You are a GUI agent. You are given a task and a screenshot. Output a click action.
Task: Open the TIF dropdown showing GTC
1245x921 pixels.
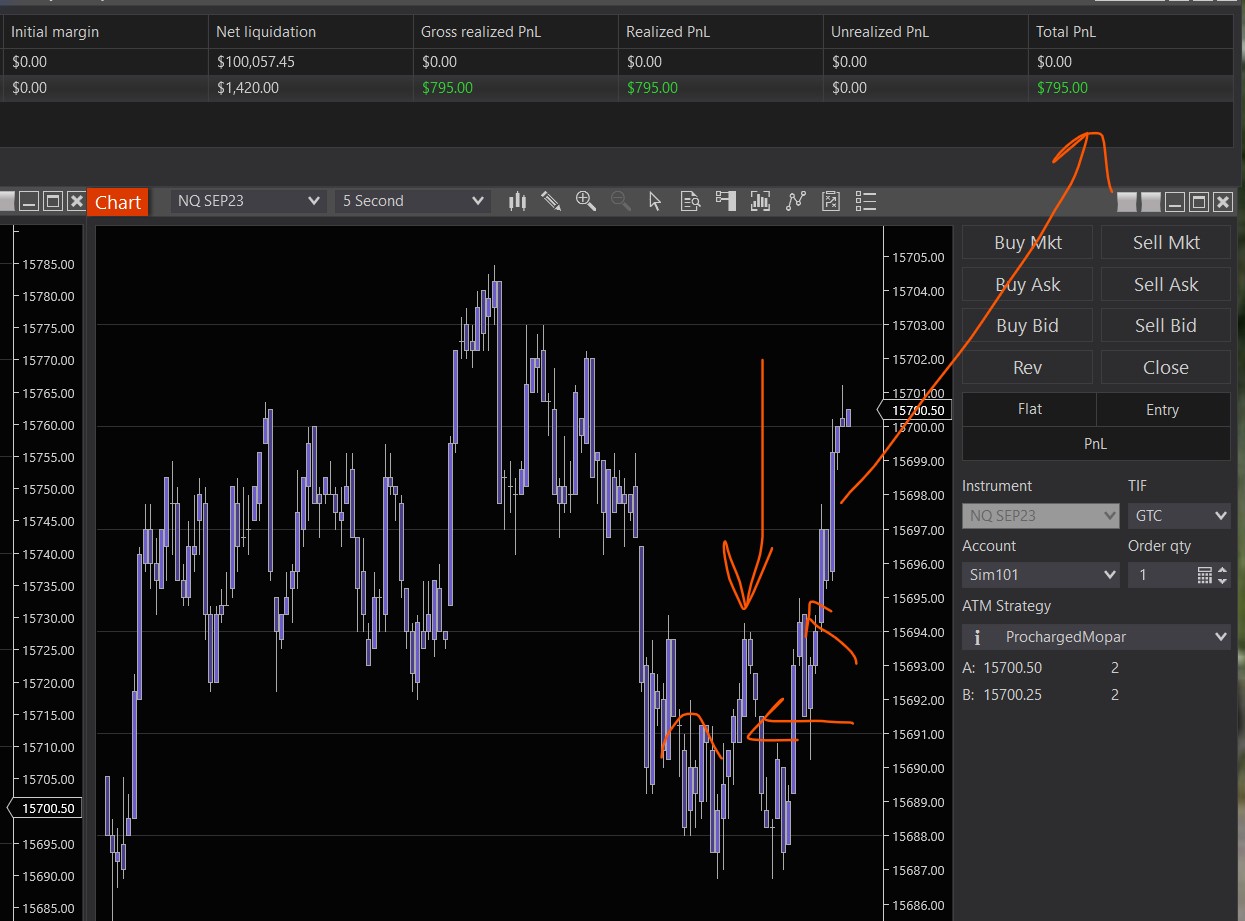click(x=1178, y=516)
